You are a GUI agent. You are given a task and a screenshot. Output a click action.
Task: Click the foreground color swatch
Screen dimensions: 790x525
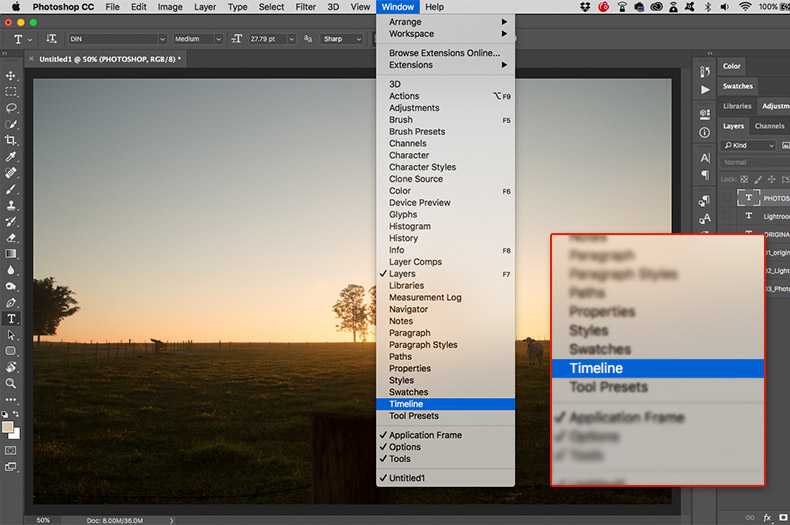pos(8,427)
